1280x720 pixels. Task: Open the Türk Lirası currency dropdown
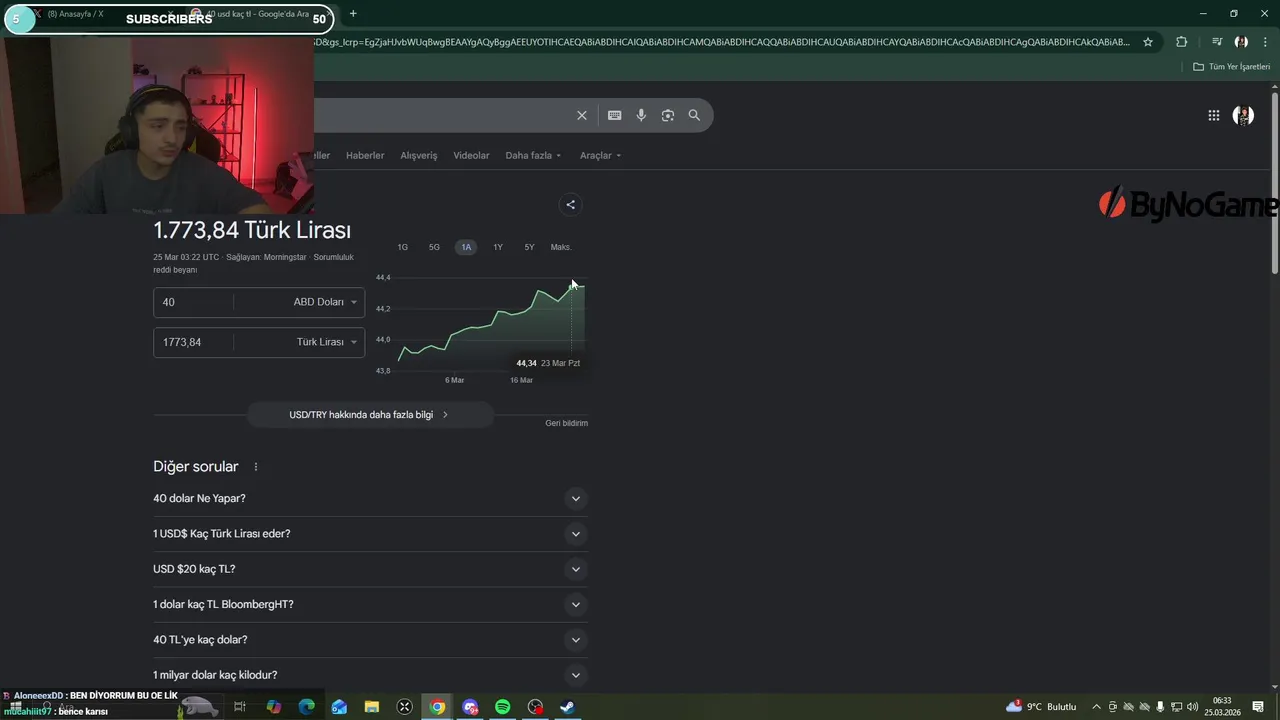coord(326,342)
